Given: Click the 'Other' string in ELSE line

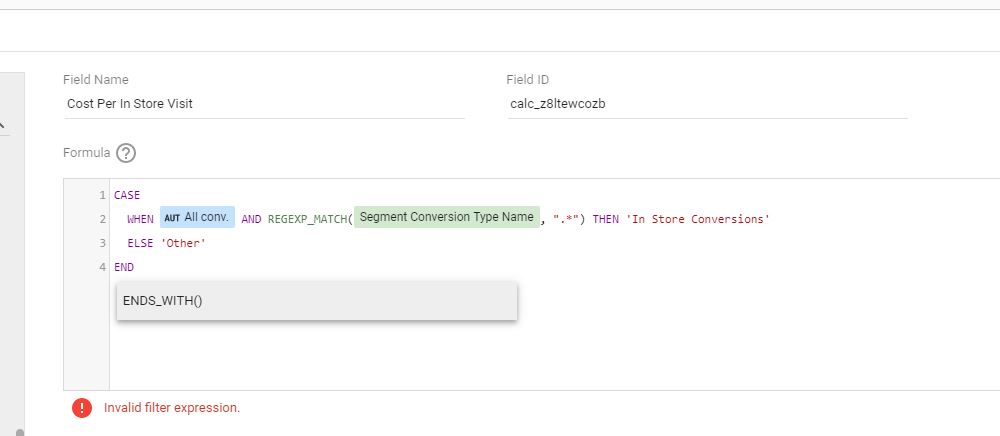Looking at the screenshot, I should [183, 243].
